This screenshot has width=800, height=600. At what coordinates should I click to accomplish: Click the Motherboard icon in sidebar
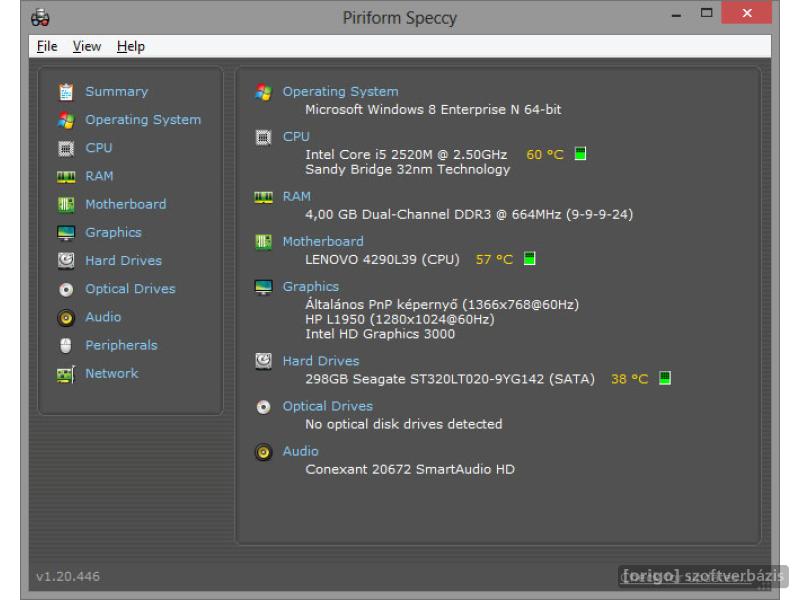point(66,205)
